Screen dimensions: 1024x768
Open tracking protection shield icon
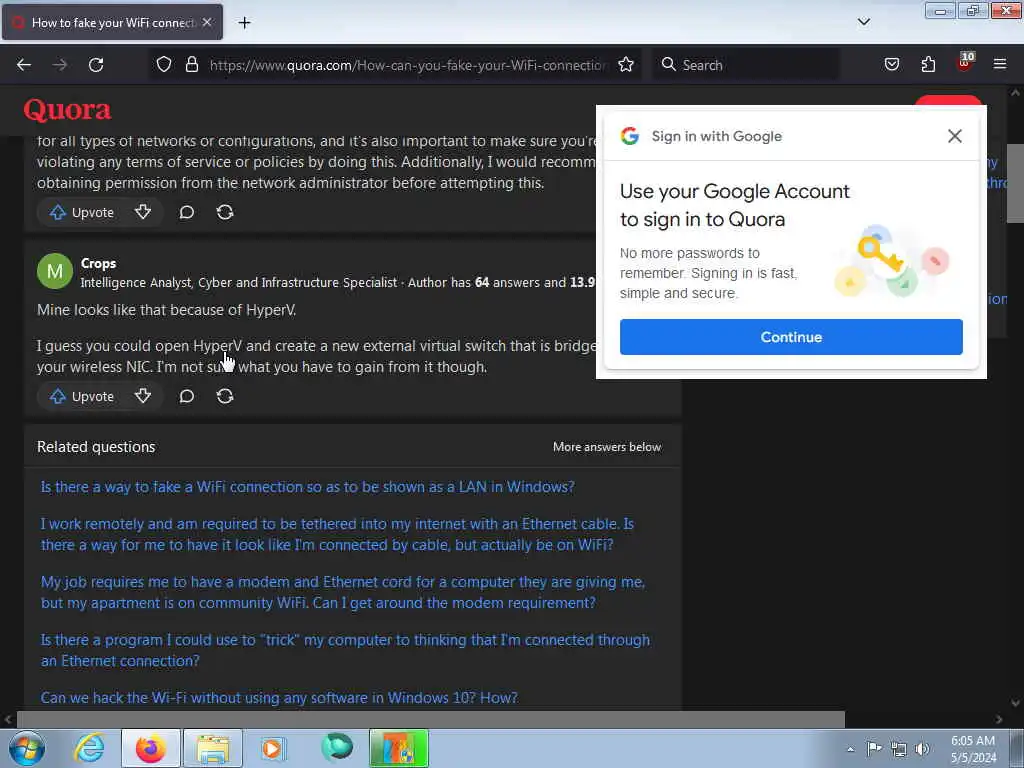tap(164, 65)
